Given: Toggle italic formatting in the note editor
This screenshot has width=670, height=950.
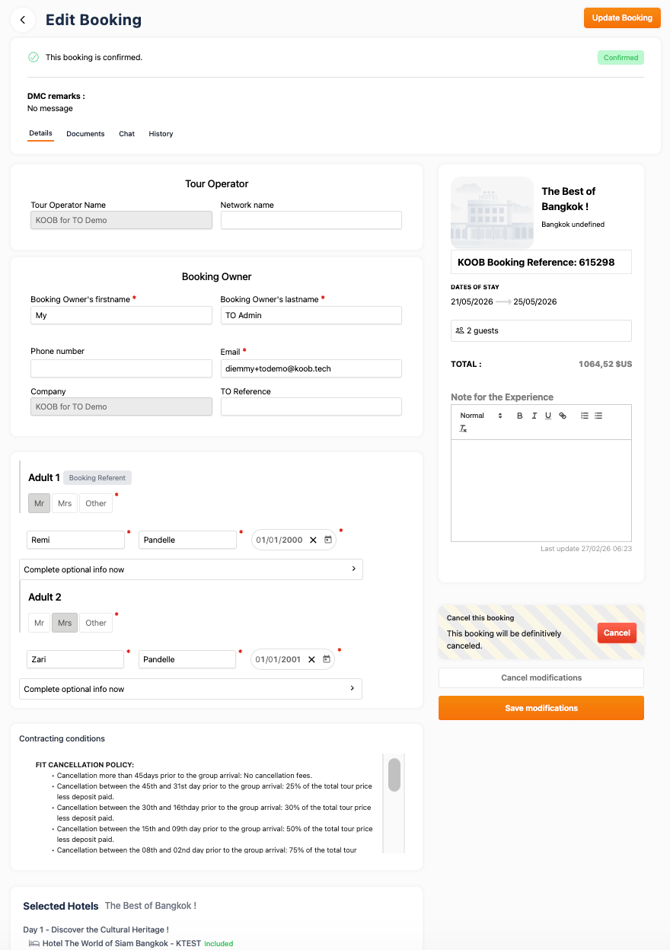Looking at the screenshot, I should coord(534,416).
